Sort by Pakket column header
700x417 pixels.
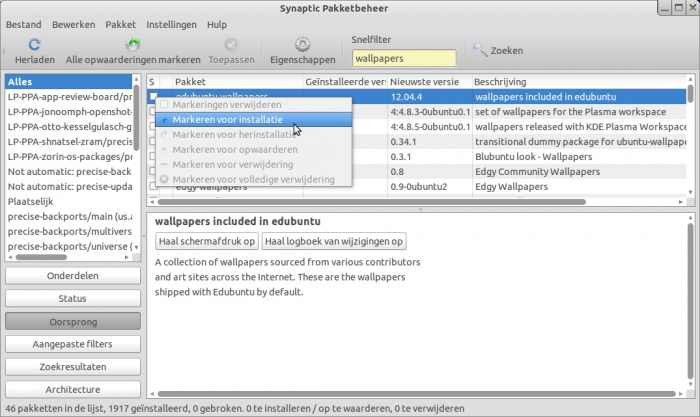click(238, 82)
